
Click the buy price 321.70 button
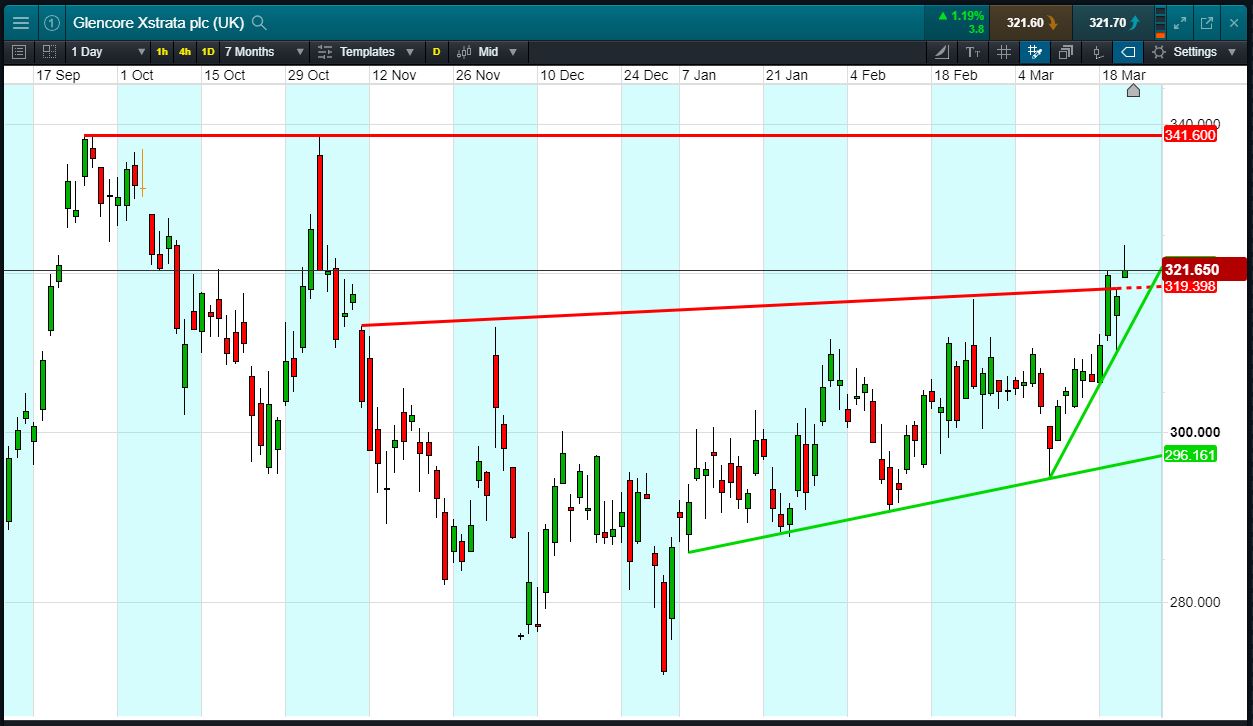[1114, 22]
